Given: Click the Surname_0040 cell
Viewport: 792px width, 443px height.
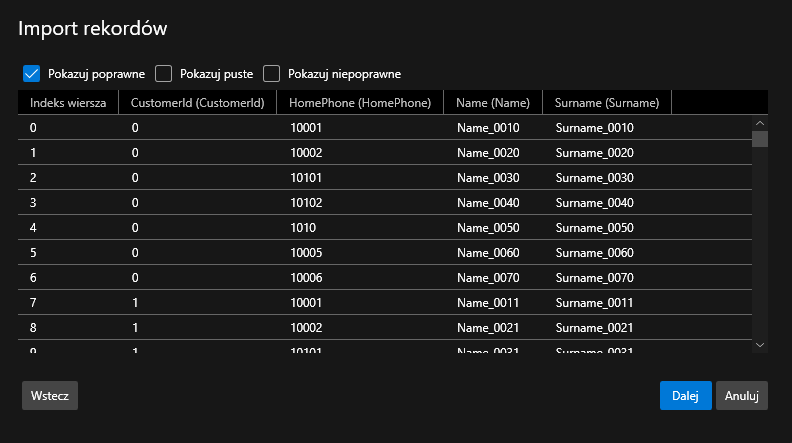Looking at the screenshot, I should pyautogui.click(x=594, y=202).
